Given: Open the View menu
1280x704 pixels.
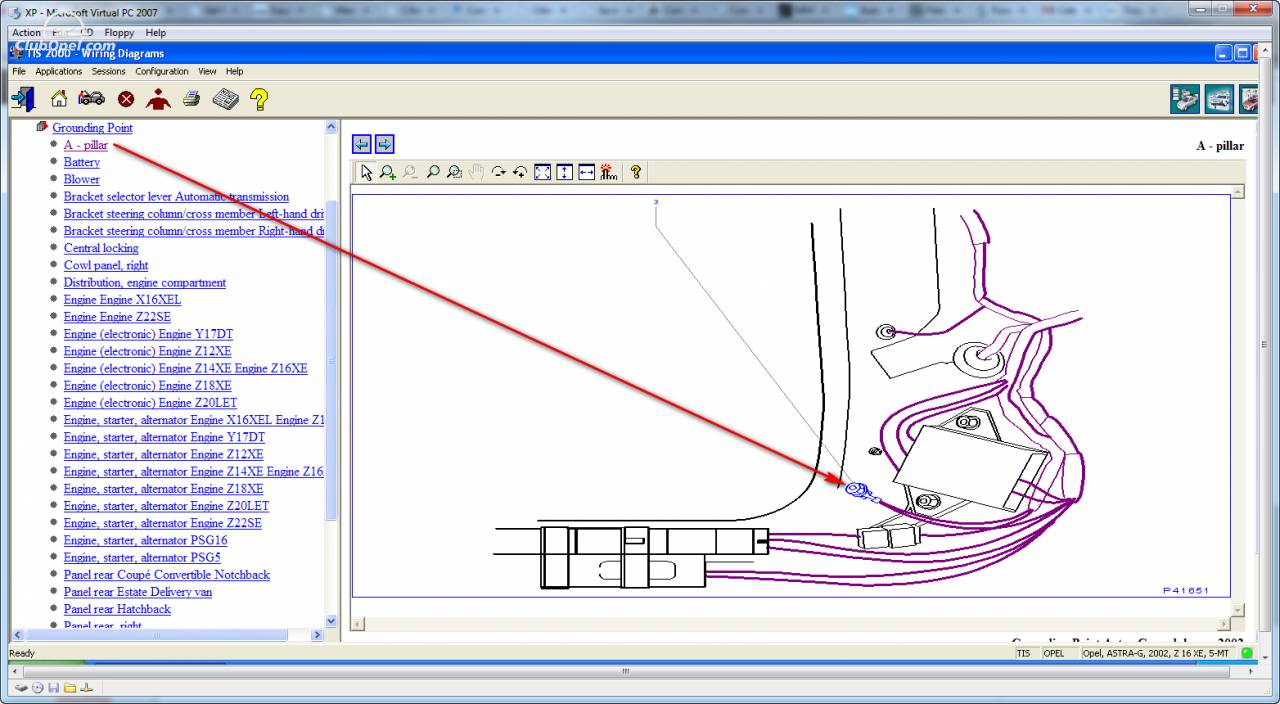Looking at the screenshot, I should pos(207,72).
